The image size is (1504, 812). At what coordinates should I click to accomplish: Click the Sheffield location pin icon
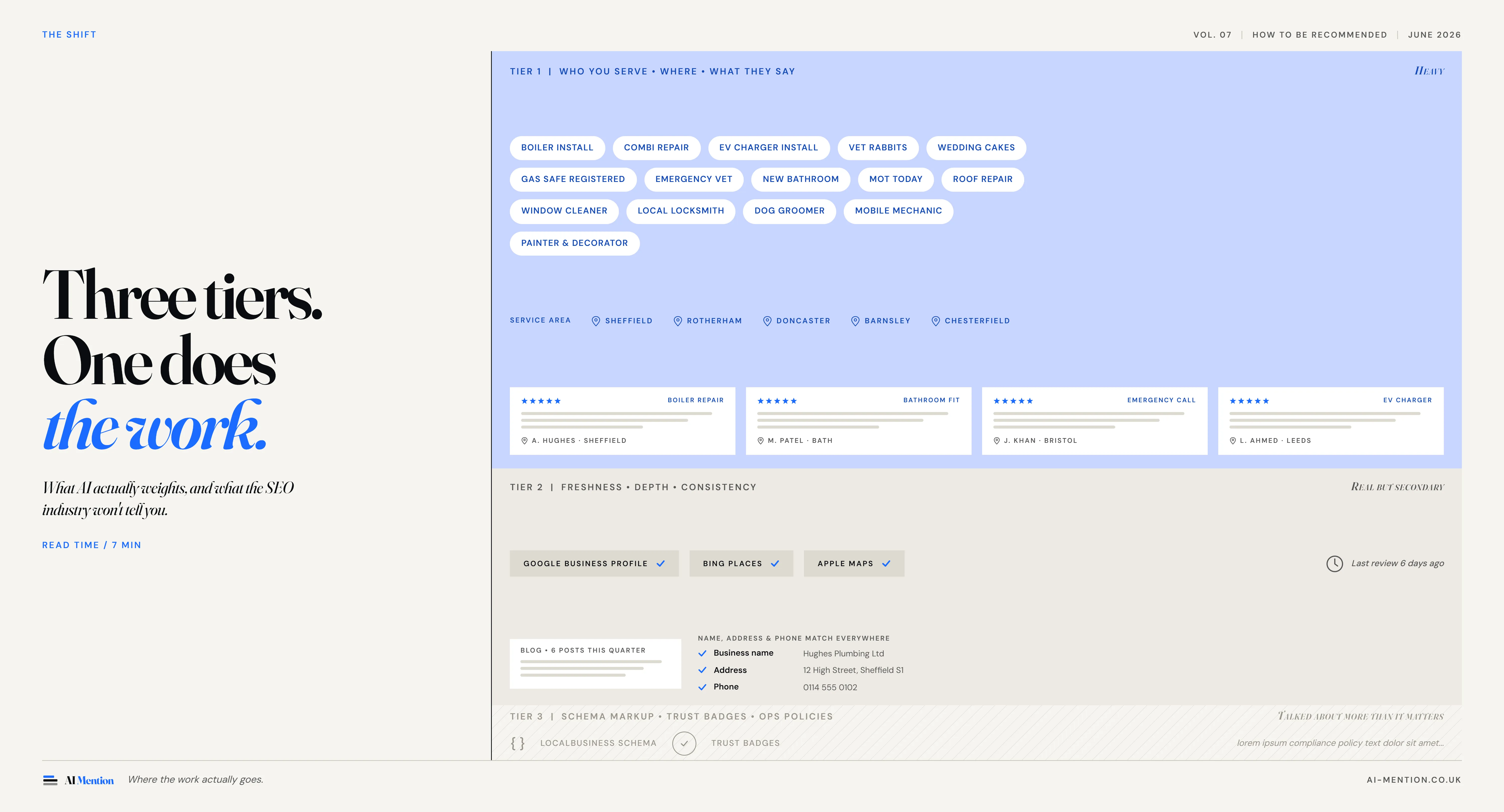596,321
